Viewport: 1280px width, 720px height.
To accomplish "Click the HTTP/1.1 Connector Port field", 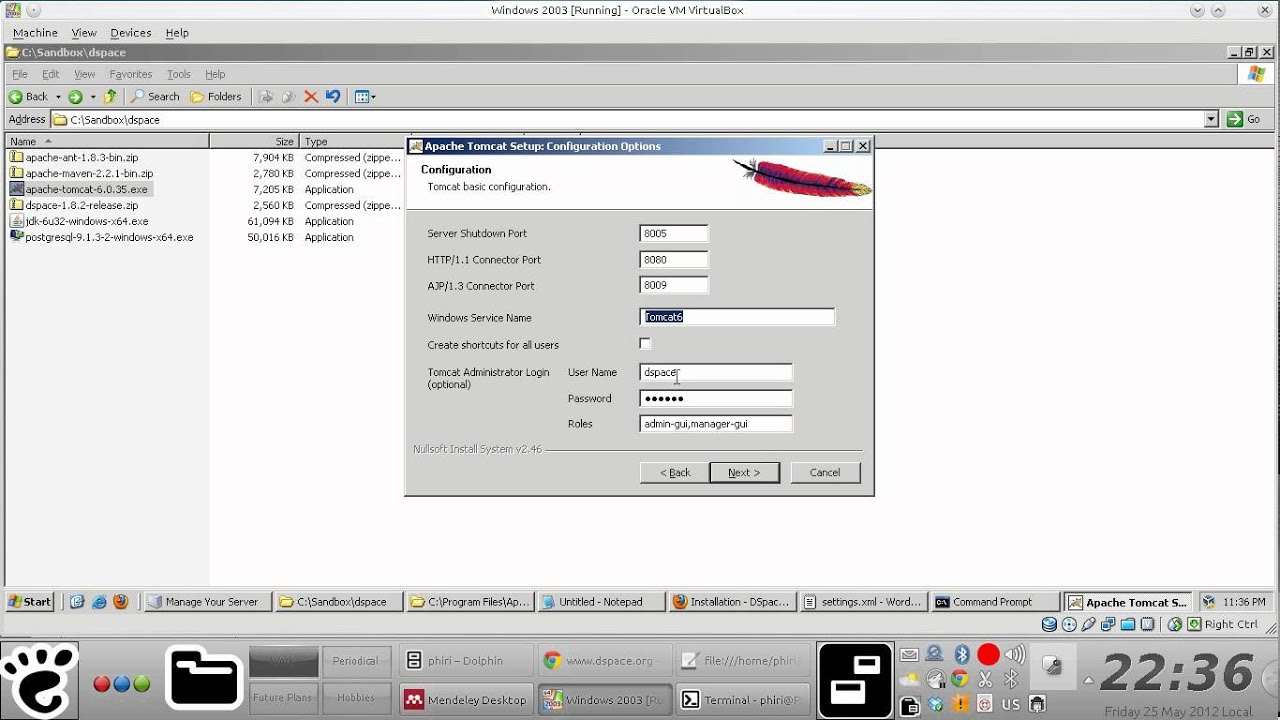I will coord(673,259).
